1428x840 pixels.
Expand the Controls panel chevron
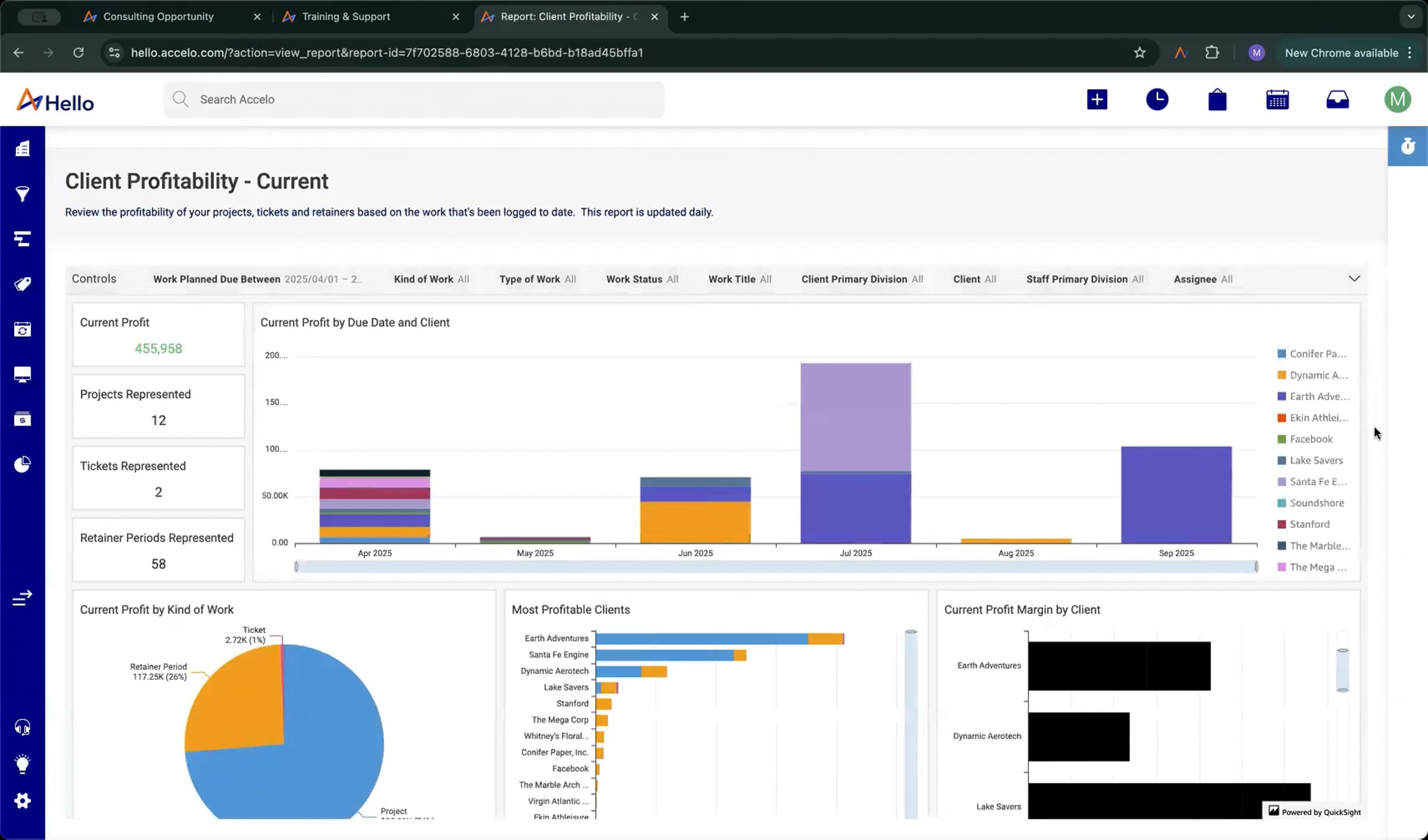click(x=1354, y=278)
